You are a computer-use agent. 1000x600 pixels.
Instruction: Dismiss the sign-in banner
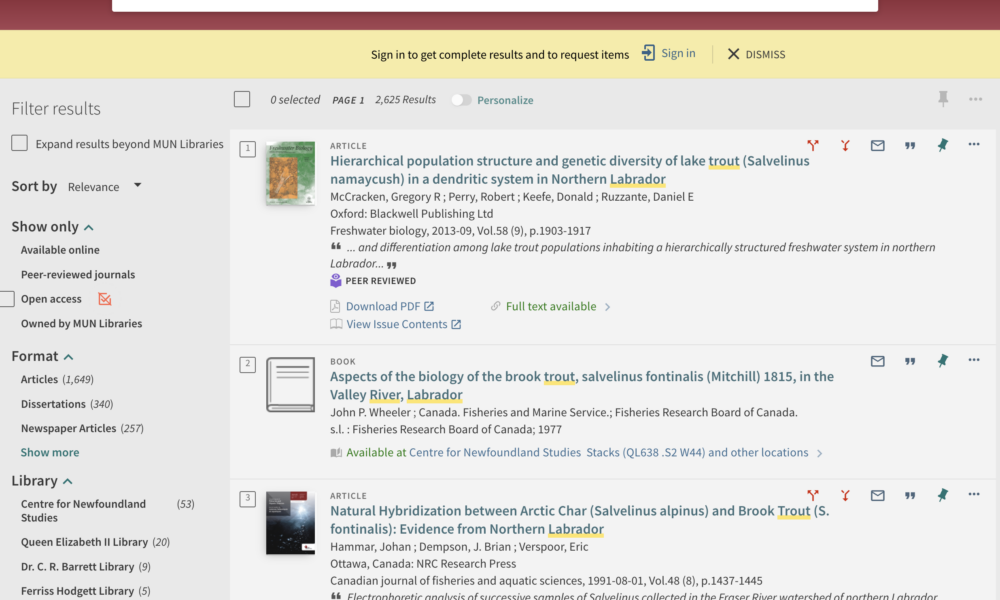(x=756, y=54)
